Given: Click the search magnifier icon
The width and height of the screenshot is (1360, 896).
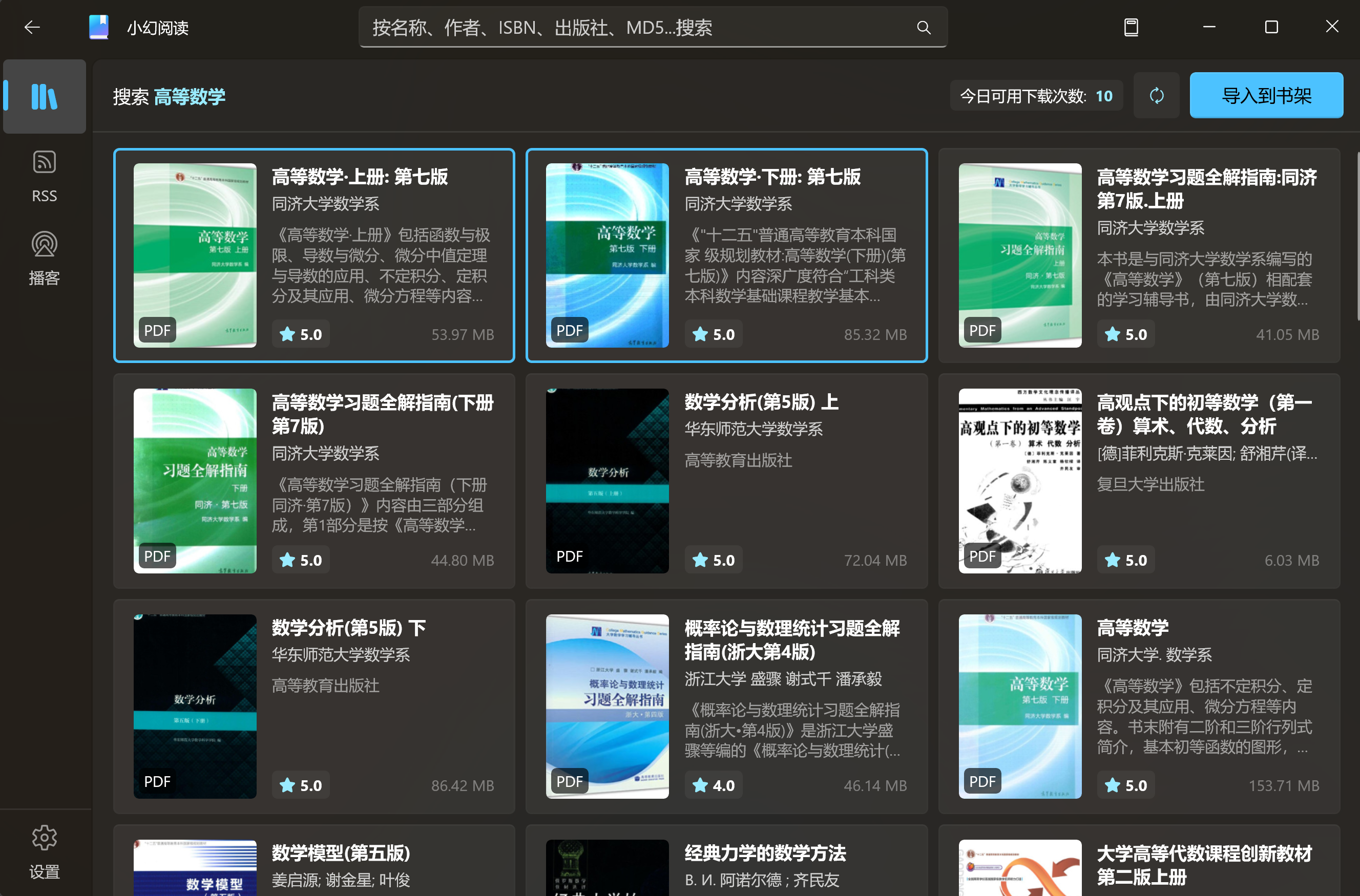Looking at the screenshot, I should point(923,28).
